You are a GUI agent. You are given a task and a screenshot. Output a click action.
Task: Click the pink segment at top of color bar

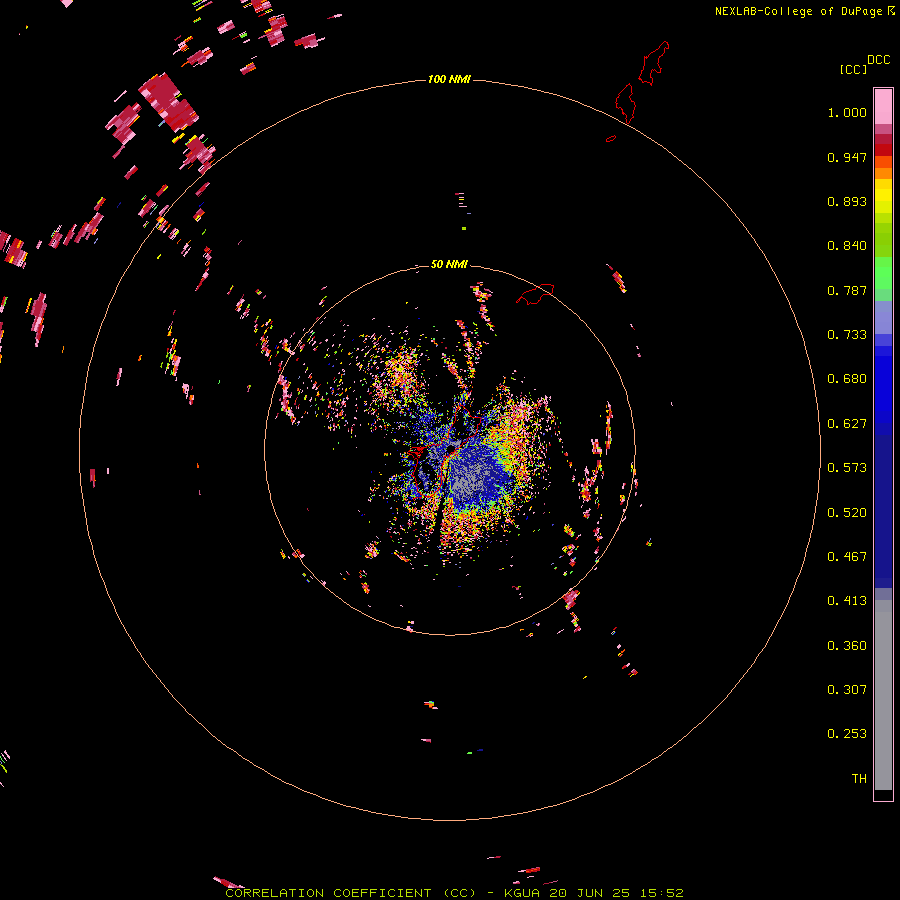point(883,107)
